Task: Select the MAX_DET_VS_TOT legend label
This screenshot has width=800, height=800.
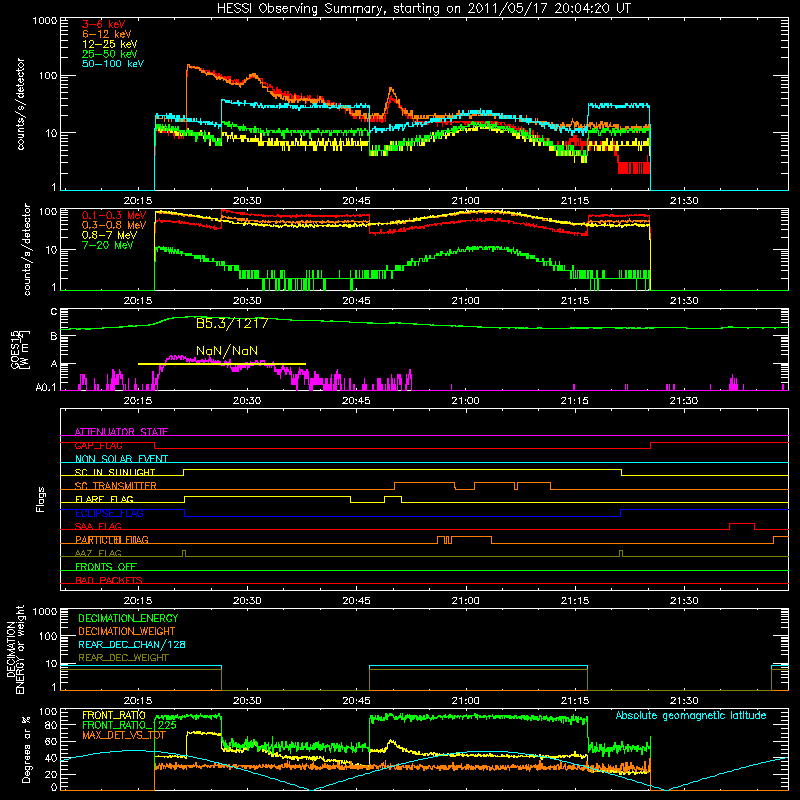Action: (124, 736)
